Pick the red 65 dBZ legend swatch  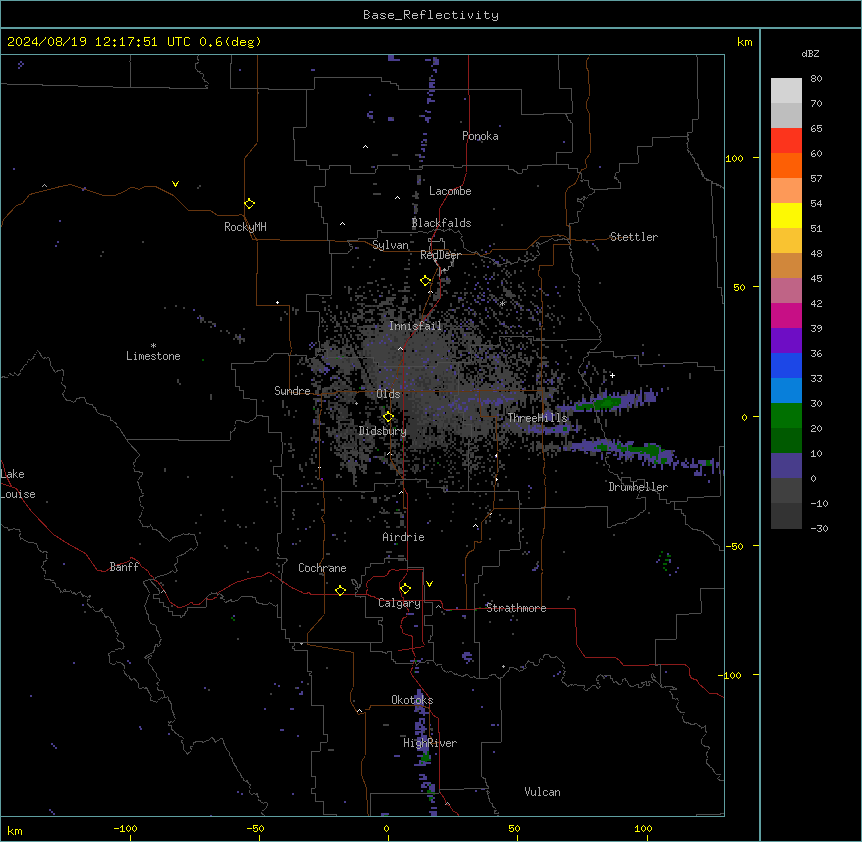pos(786,141)
